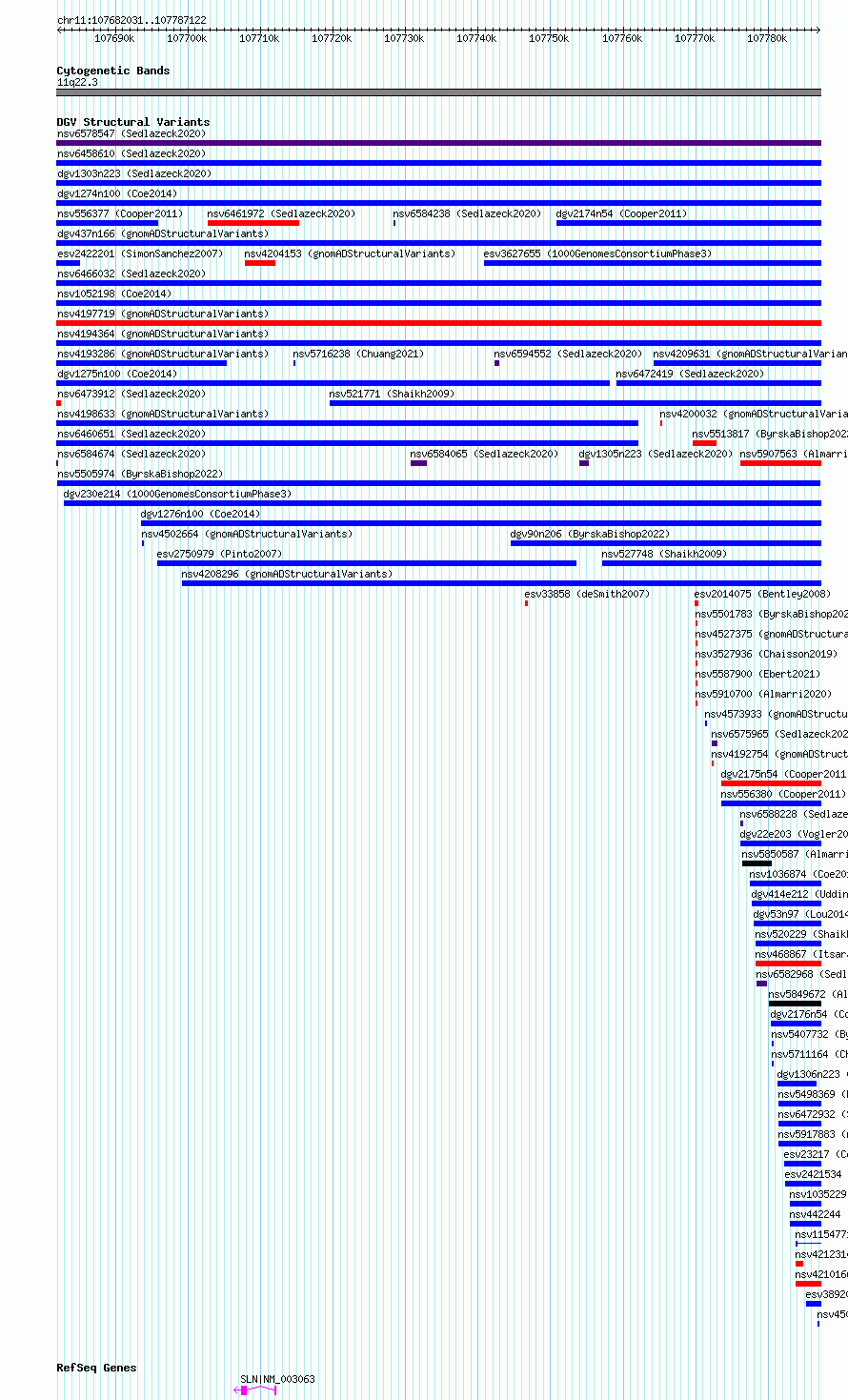The height and width of the screenshot is (1400, 848).
Task: Click the 107740k ruler position label
Action: [476, 38]
